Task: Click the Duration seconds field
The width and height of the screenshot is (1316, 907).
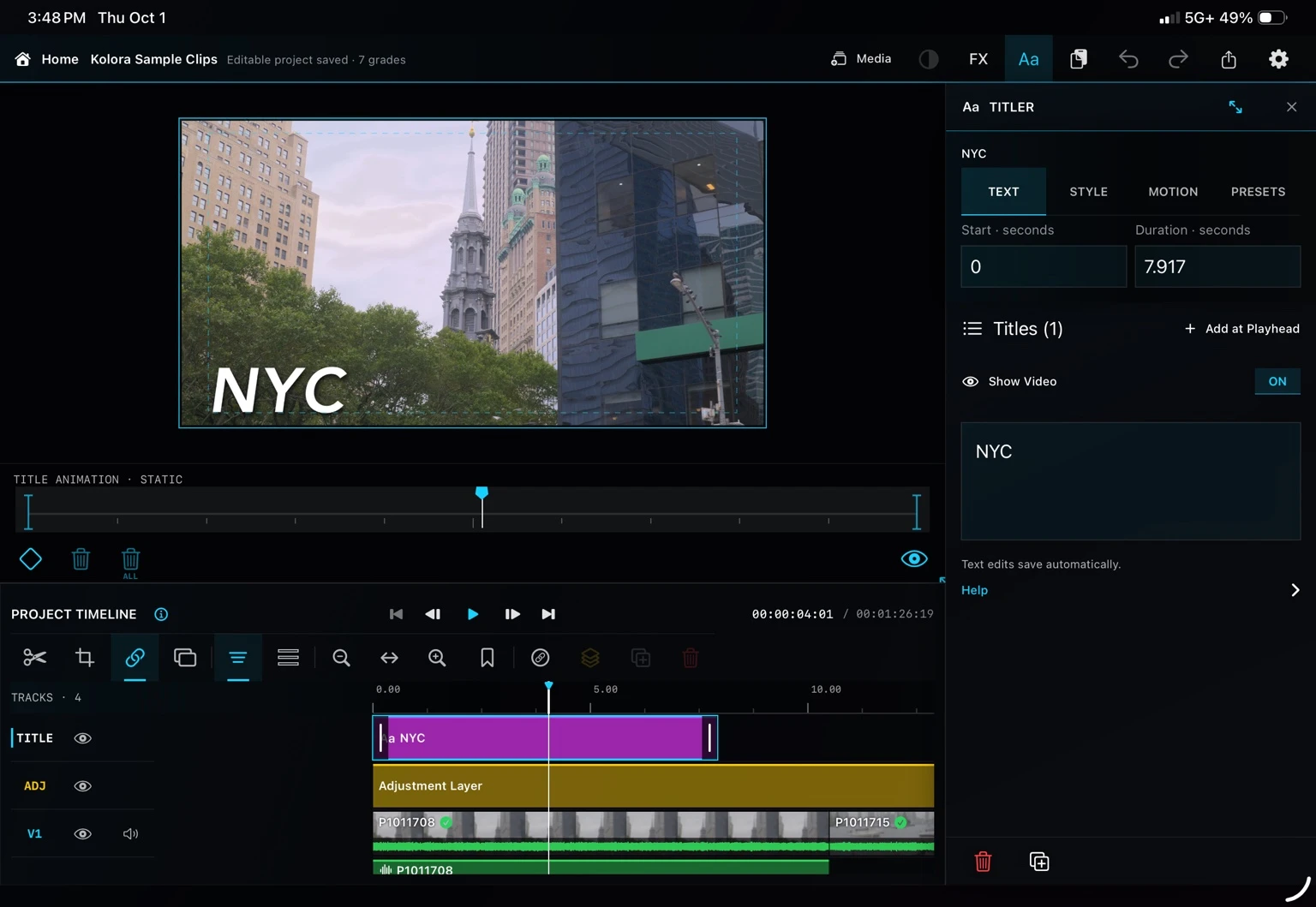Action: pos(1217,266)
